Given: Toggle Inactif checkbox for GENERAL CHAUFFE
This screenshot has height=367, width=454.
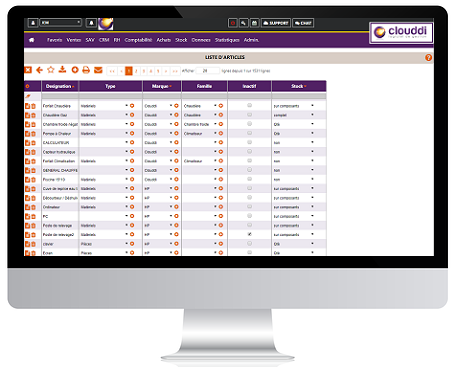Looking at the screenshot, I should (x=249, y=170).
